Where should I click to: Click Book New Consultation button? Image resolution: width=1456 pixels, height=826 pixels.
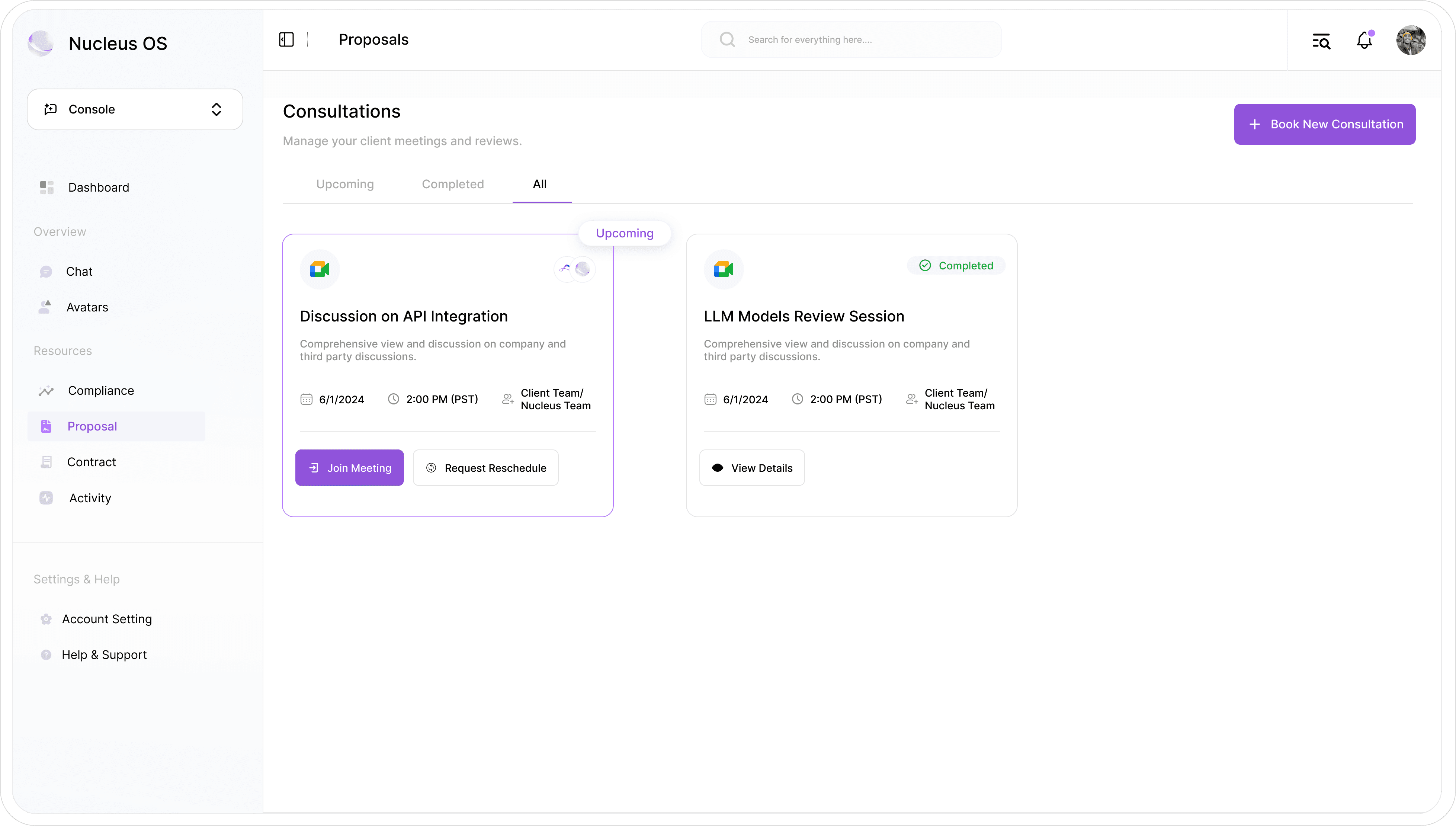1324,124
